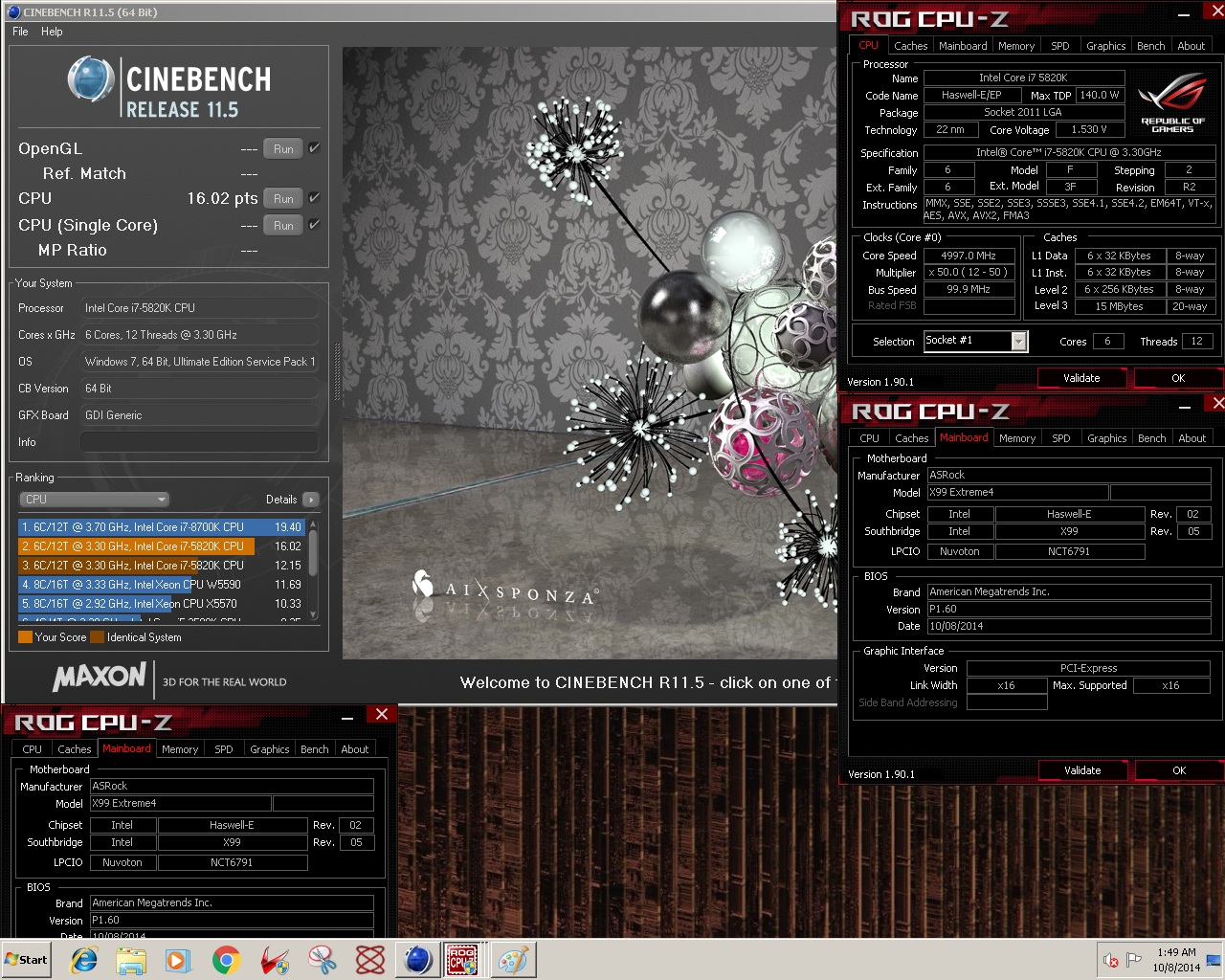Click the Info input field in Your System

[200, 442]
